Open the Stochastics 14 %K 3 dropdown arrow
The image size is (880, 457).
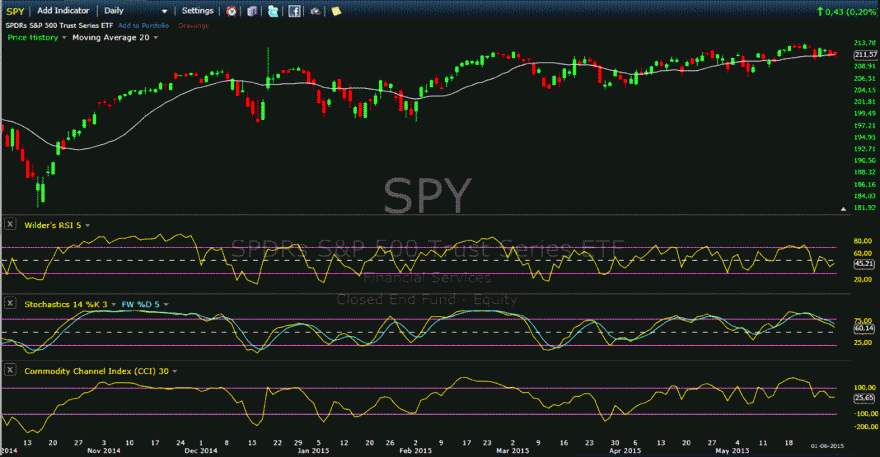(x=114, y=304)
